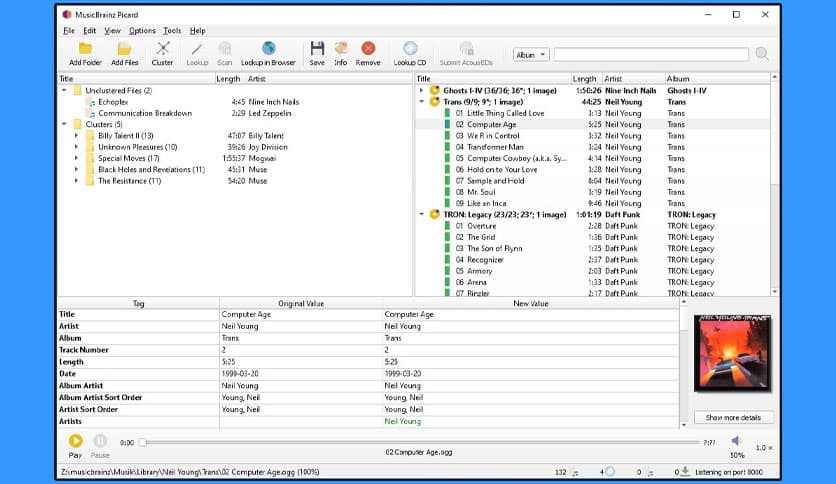Open the Album search type dropdown

[x=531, y=54]
